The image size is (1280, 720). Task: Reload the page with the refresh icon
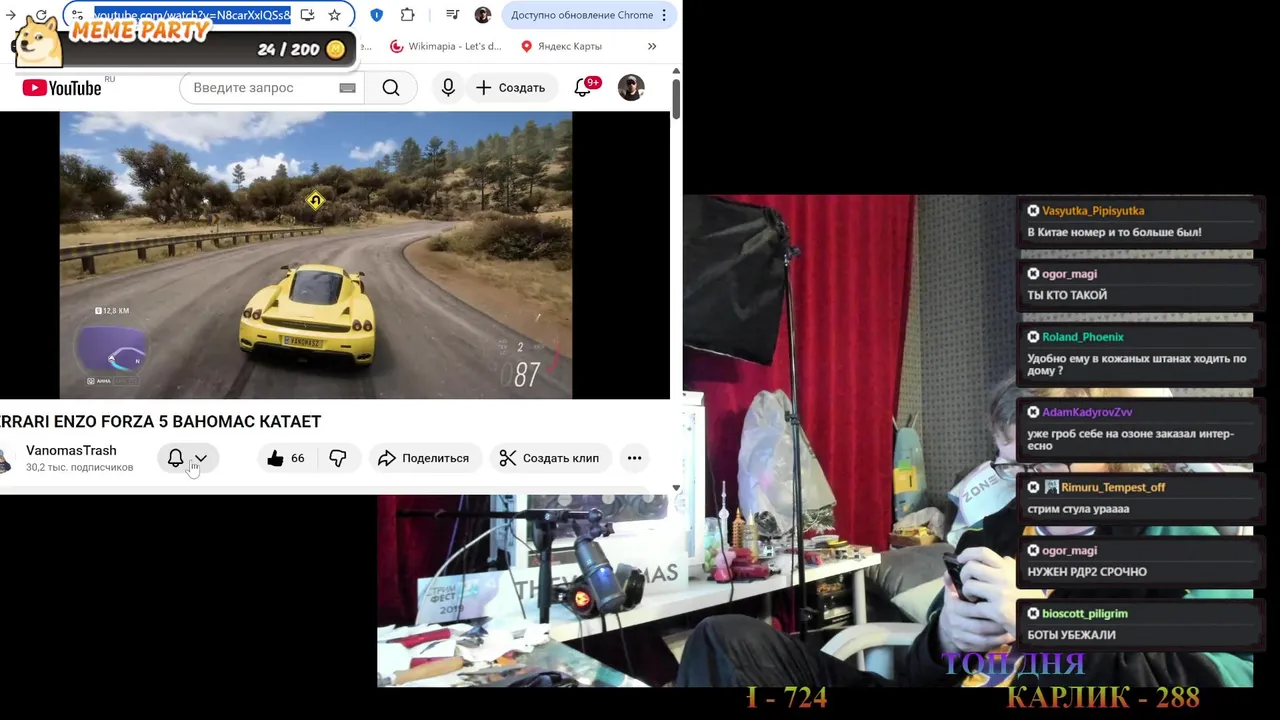41,15
